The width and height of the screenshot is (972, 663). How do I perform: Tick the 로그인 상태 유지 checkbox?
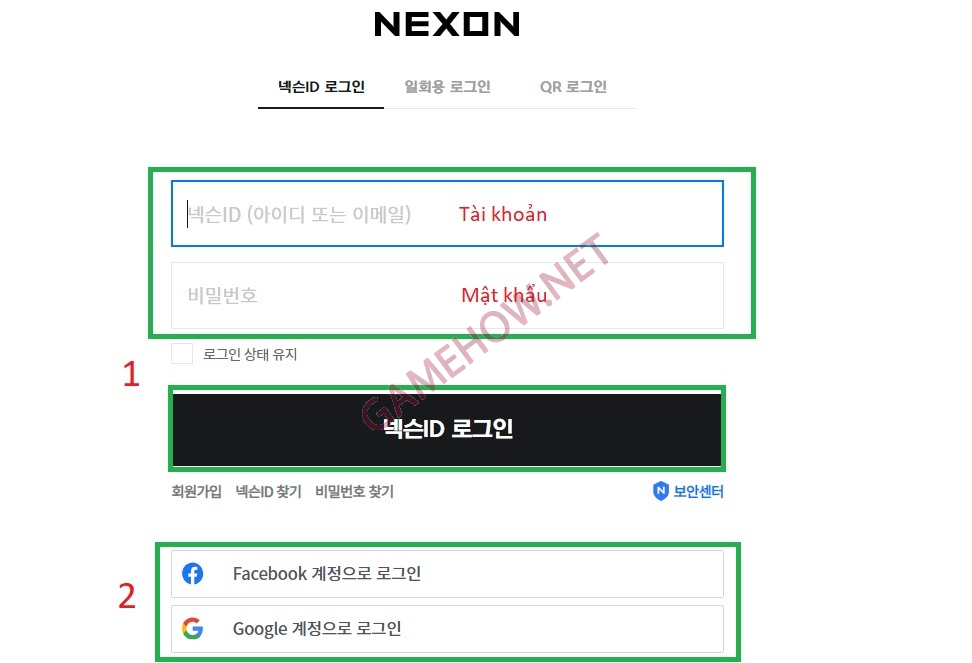coord(182,354)
